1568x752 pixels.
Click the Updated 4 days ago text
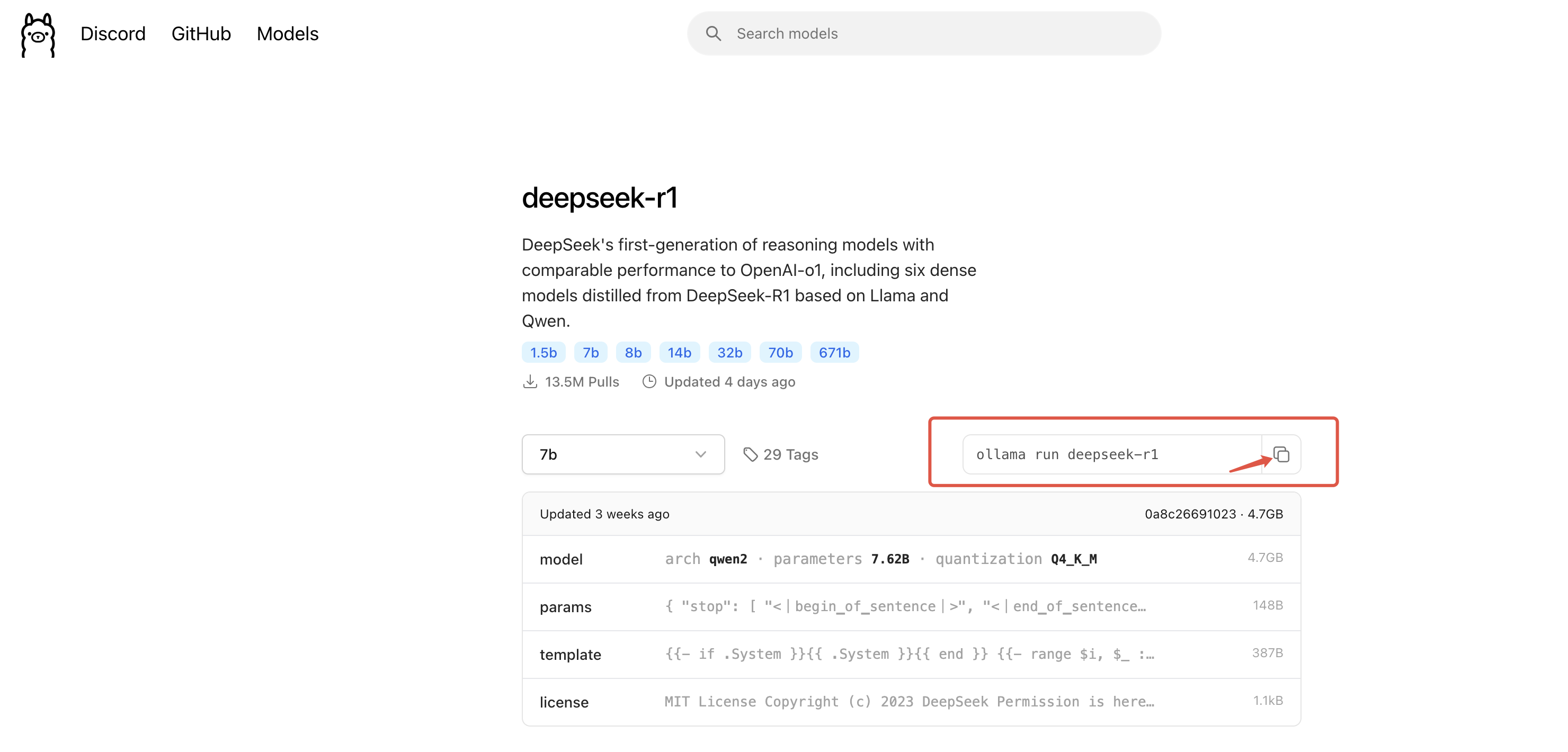[x=729, y=381]
